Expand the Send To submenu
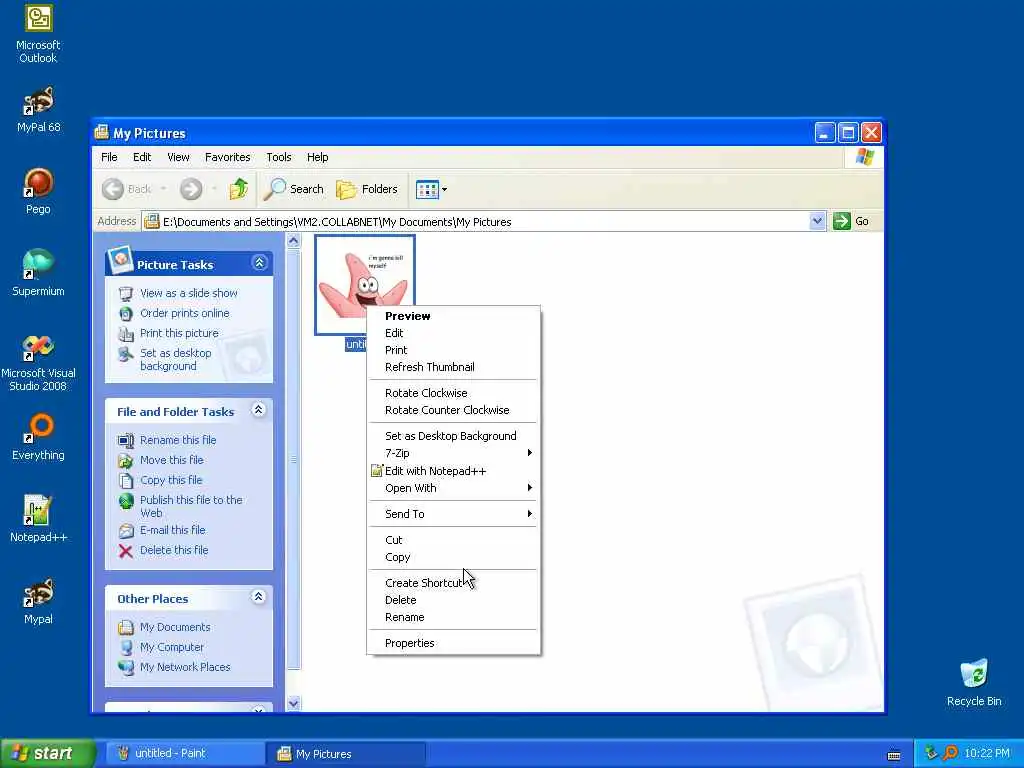This screenshot has height=768, width=1024. [x=453, y=514]
